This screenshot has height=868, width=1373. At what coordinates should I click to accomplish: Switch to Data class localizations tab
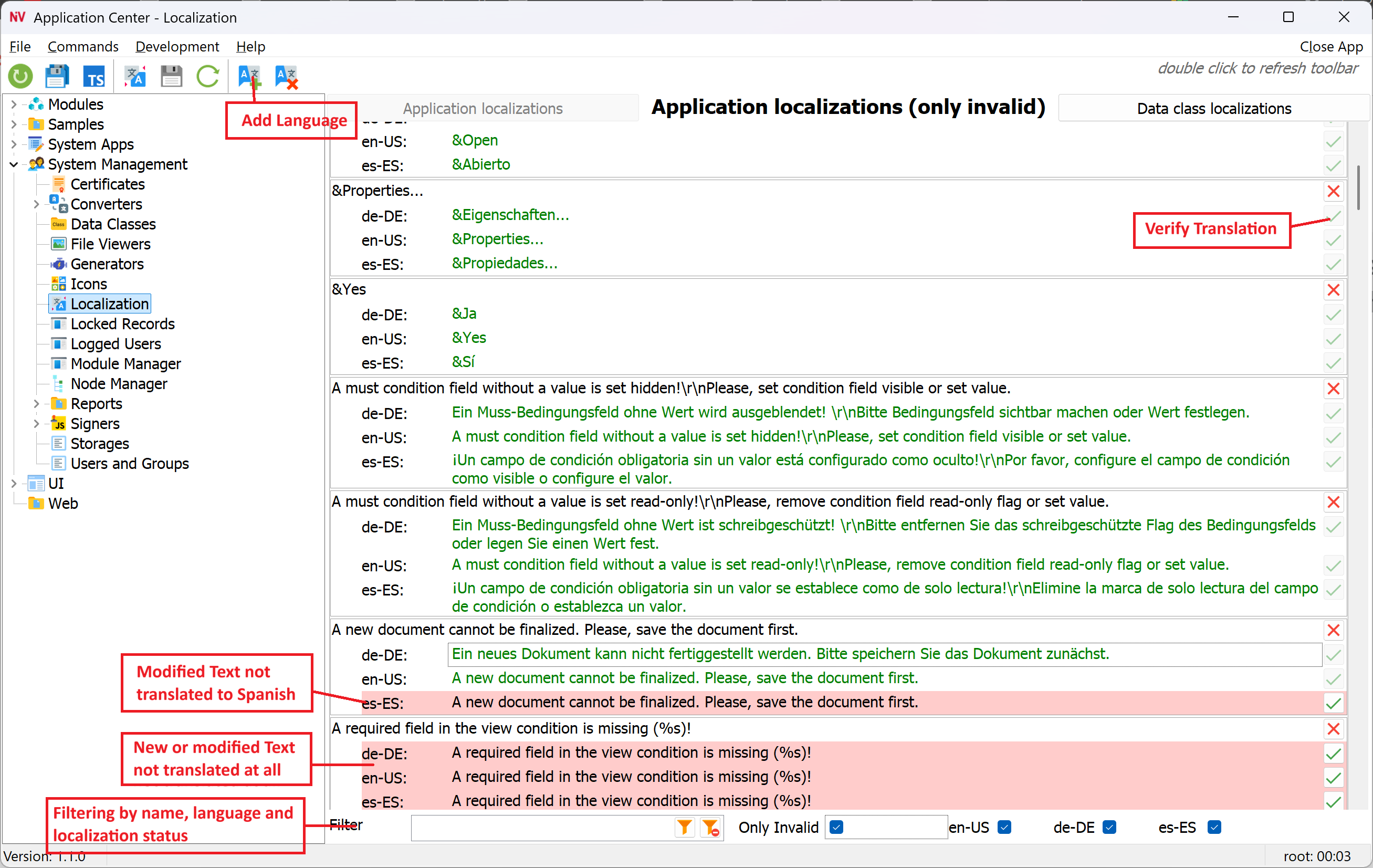(x=1213, y=108)
